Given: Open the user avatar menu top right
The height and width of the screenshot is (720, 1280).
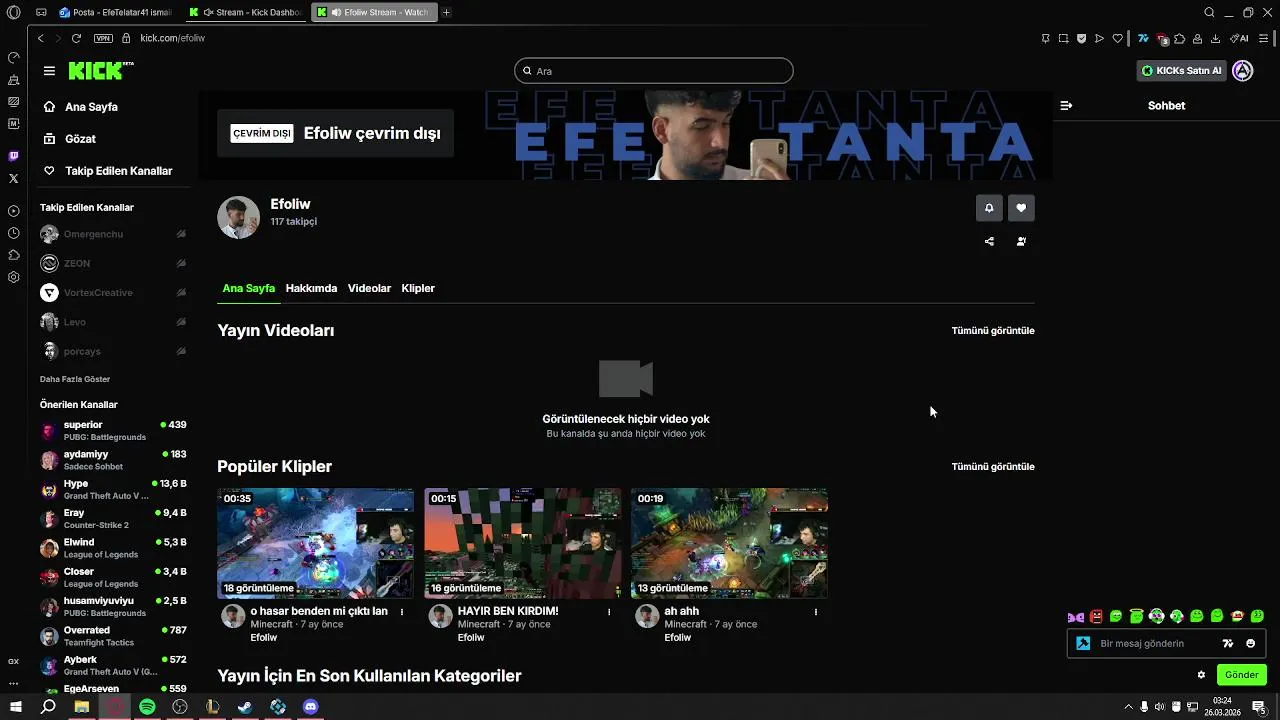Looking at the screenshot, I should tap(1243, 71).
